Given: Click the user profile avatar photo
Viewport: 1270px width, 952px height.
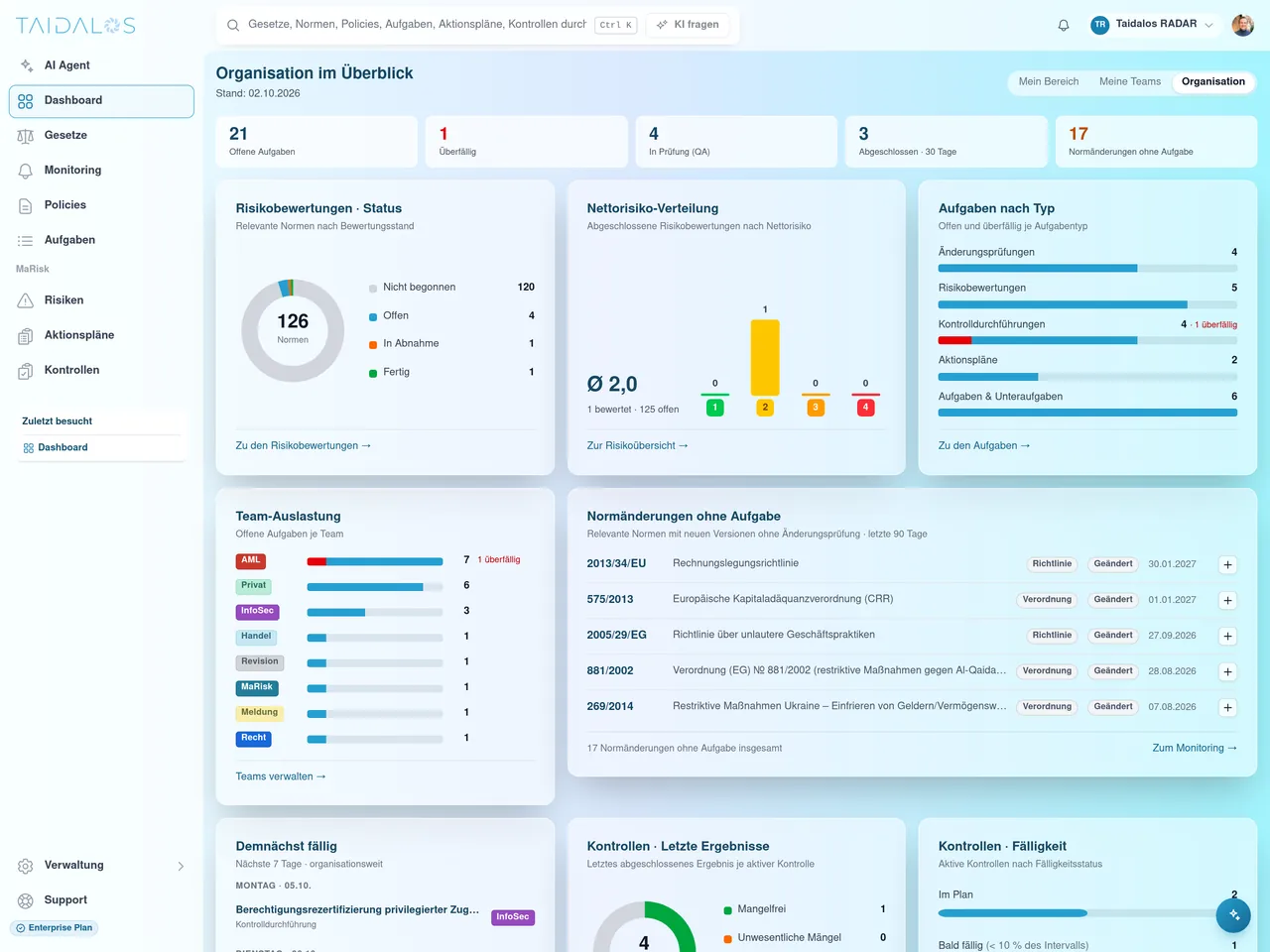Looking at the screenshot, I should point(1243,25).
